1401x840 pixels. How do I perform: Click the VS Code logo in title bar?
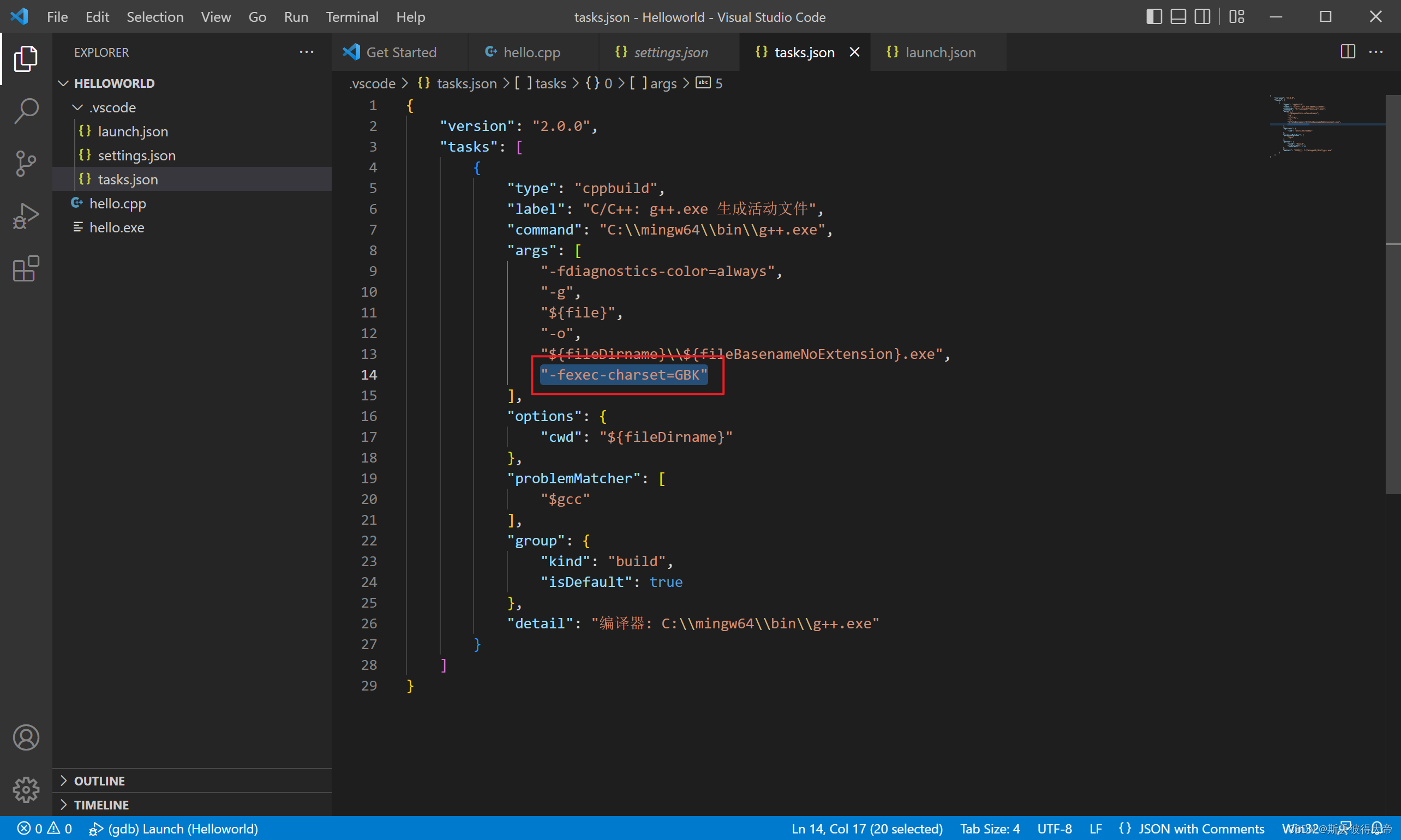[x=19, y=16]
